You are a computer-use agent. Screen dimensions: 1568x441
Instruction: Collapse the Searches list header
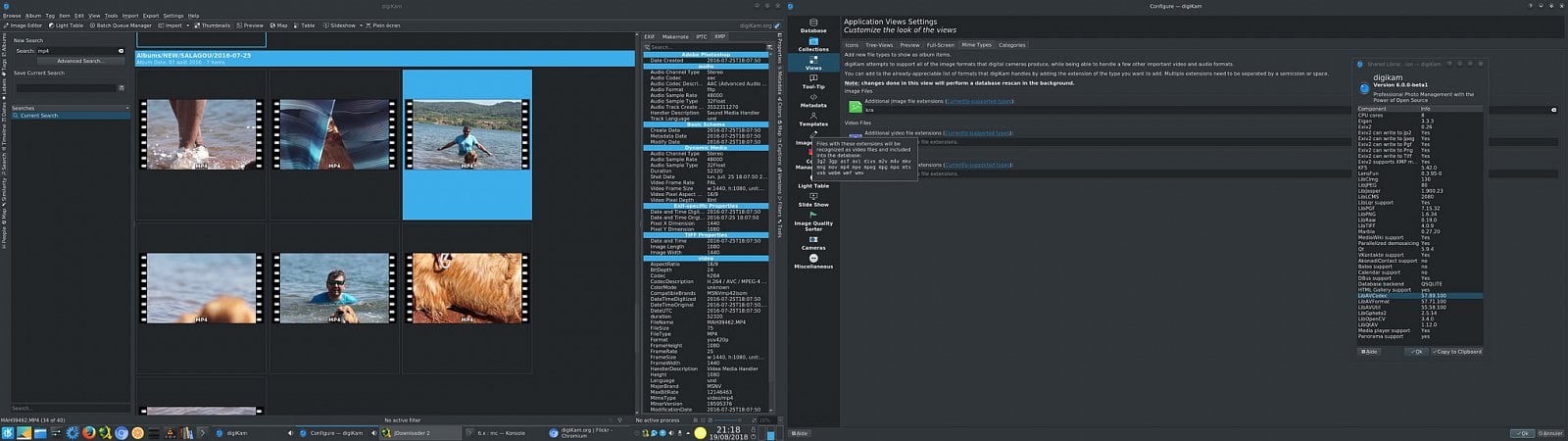(x=69, y=108)
